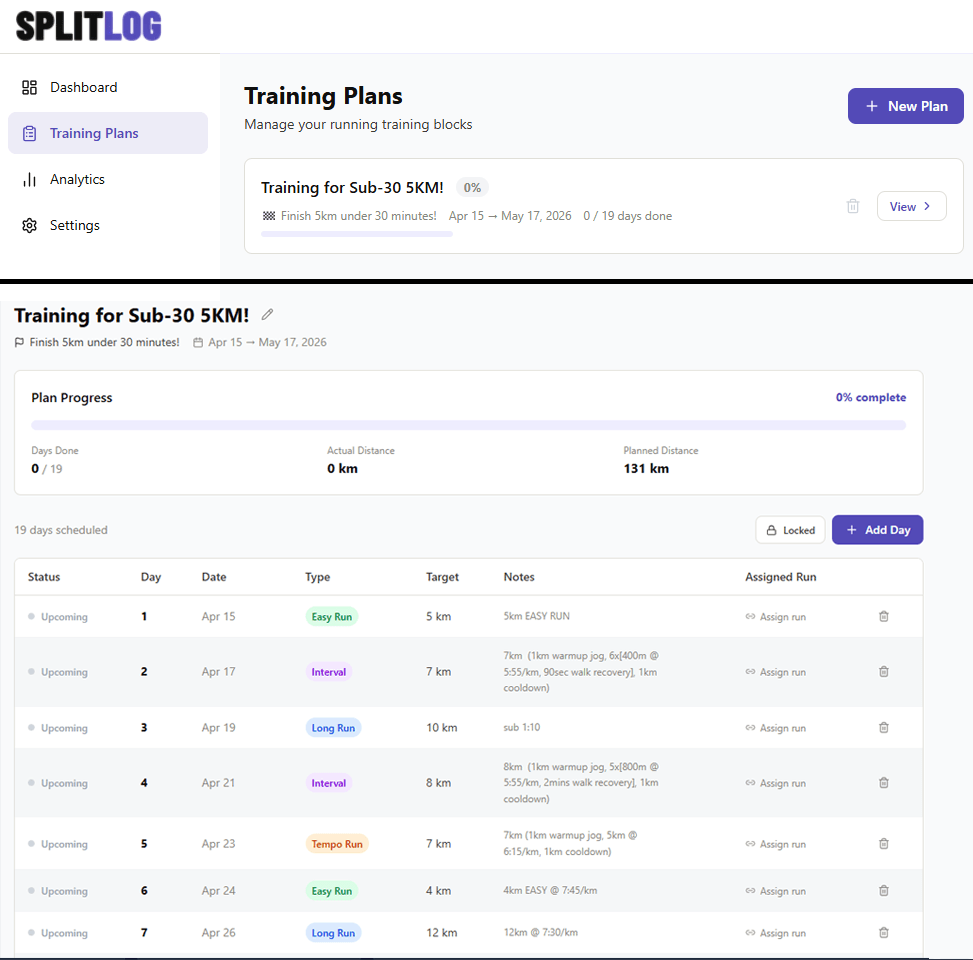Click the Analytics bar chart icon

(x=29, y=179)
